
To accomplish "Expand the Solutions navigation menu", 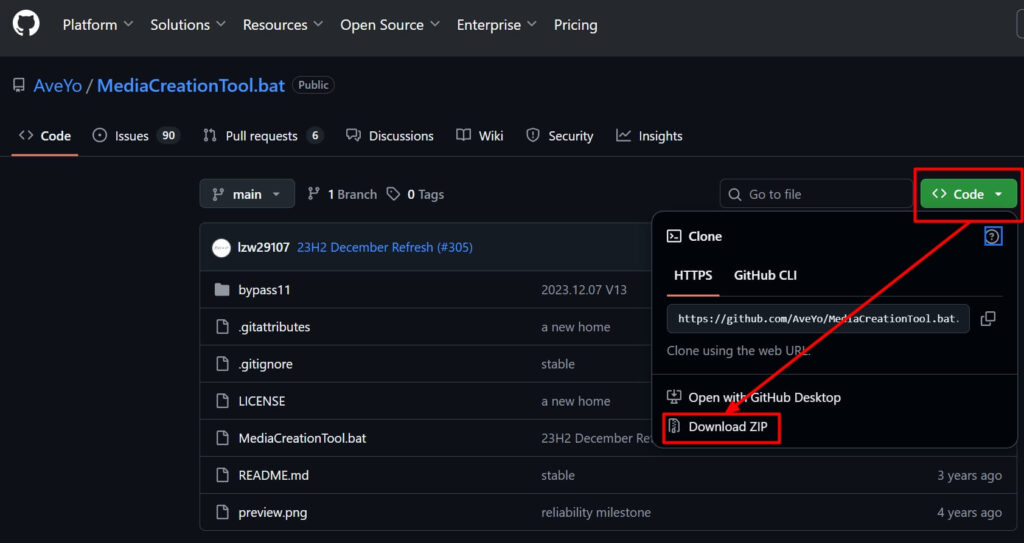I will [x=188, y=25].
